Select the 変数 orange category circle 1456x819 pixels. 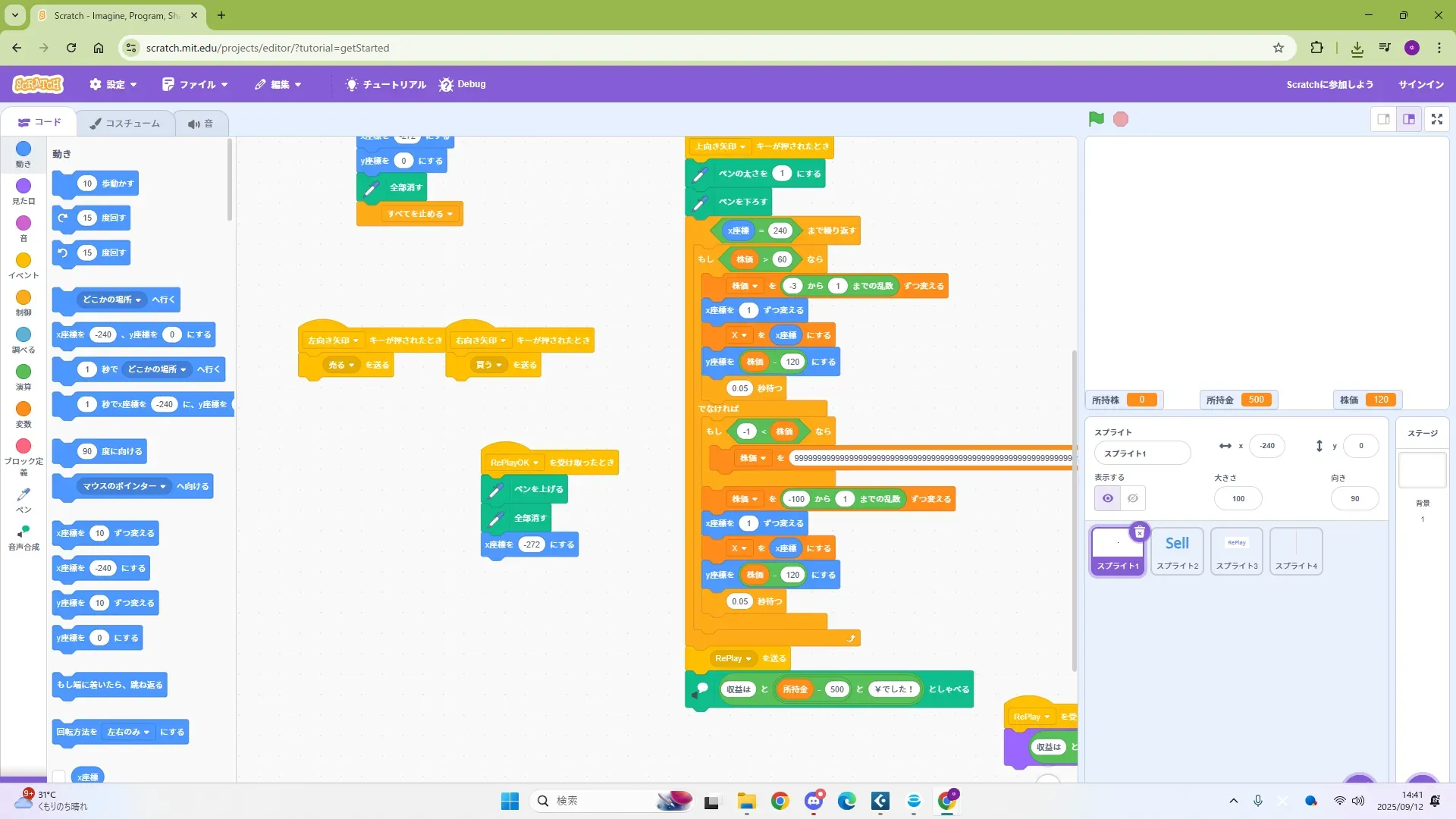point(24,409)
